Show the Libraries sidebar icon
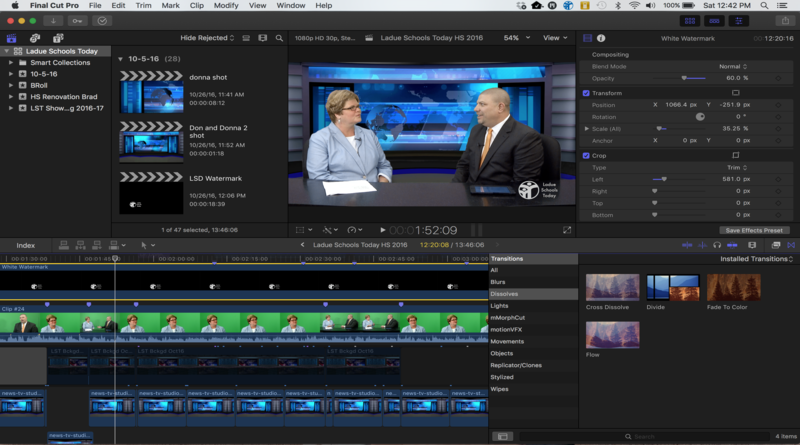The height and width of the screenshot is (445, 800). tap(11, 38)
